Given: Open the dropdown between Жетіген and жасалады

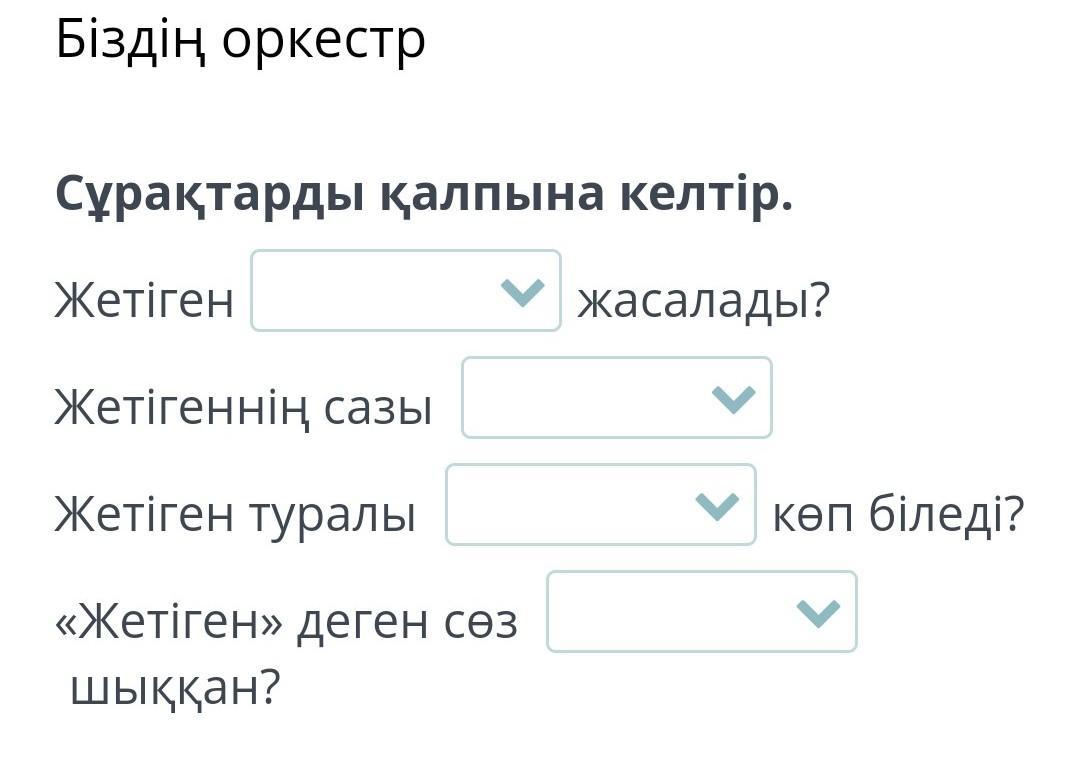Looking at the screenshot, I should [x=405, y=291].
